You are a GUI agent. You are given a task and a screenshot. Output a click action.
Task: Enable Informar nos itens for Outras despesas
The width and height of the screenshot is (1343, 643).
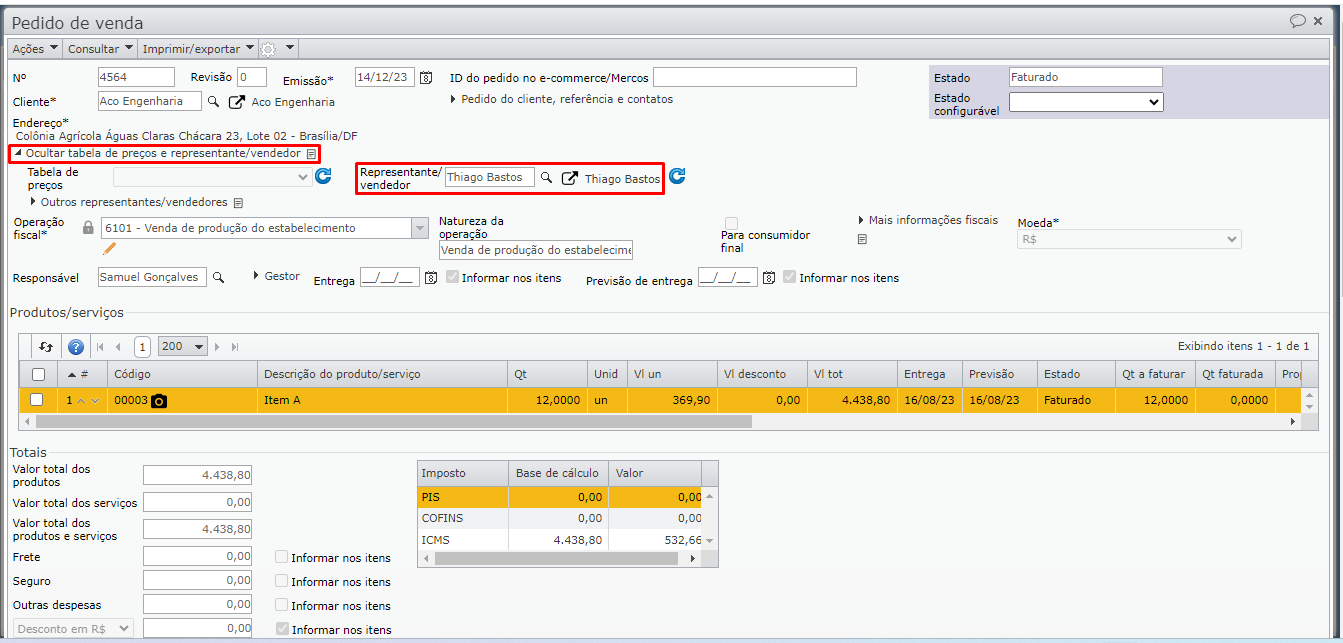[x=281, y=605]
